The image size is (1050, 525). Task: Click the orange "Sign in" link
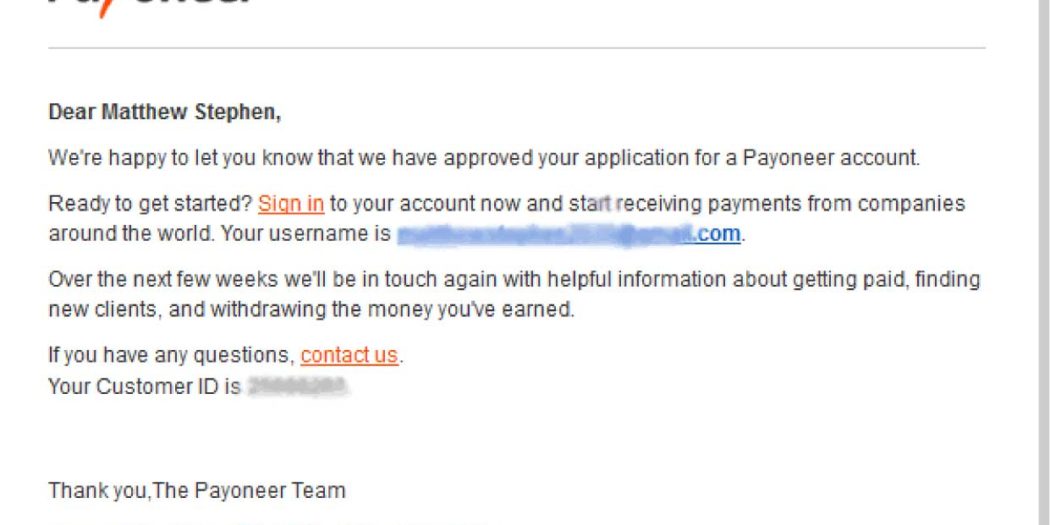click(x=291, y=204)
